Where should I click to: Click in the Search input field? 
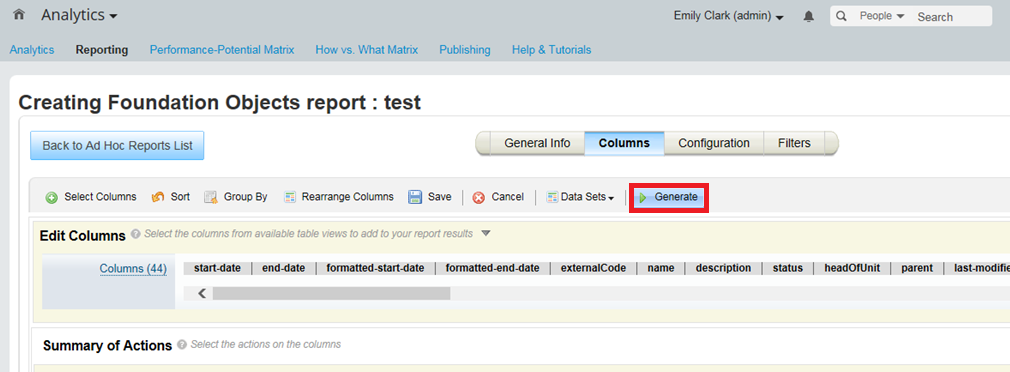click(x=952, y=17)
